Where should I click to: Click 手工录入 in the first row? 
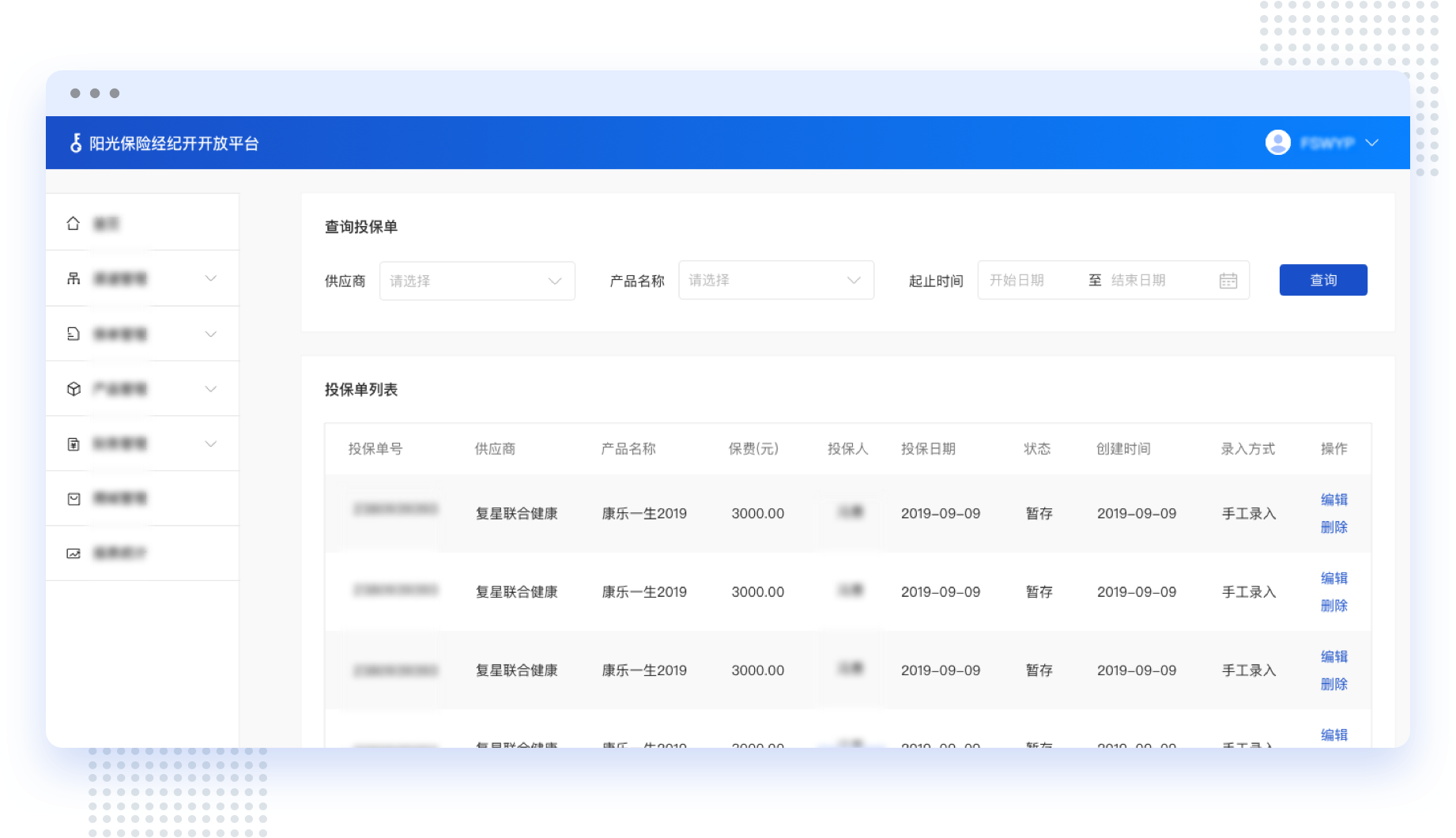1250,514
